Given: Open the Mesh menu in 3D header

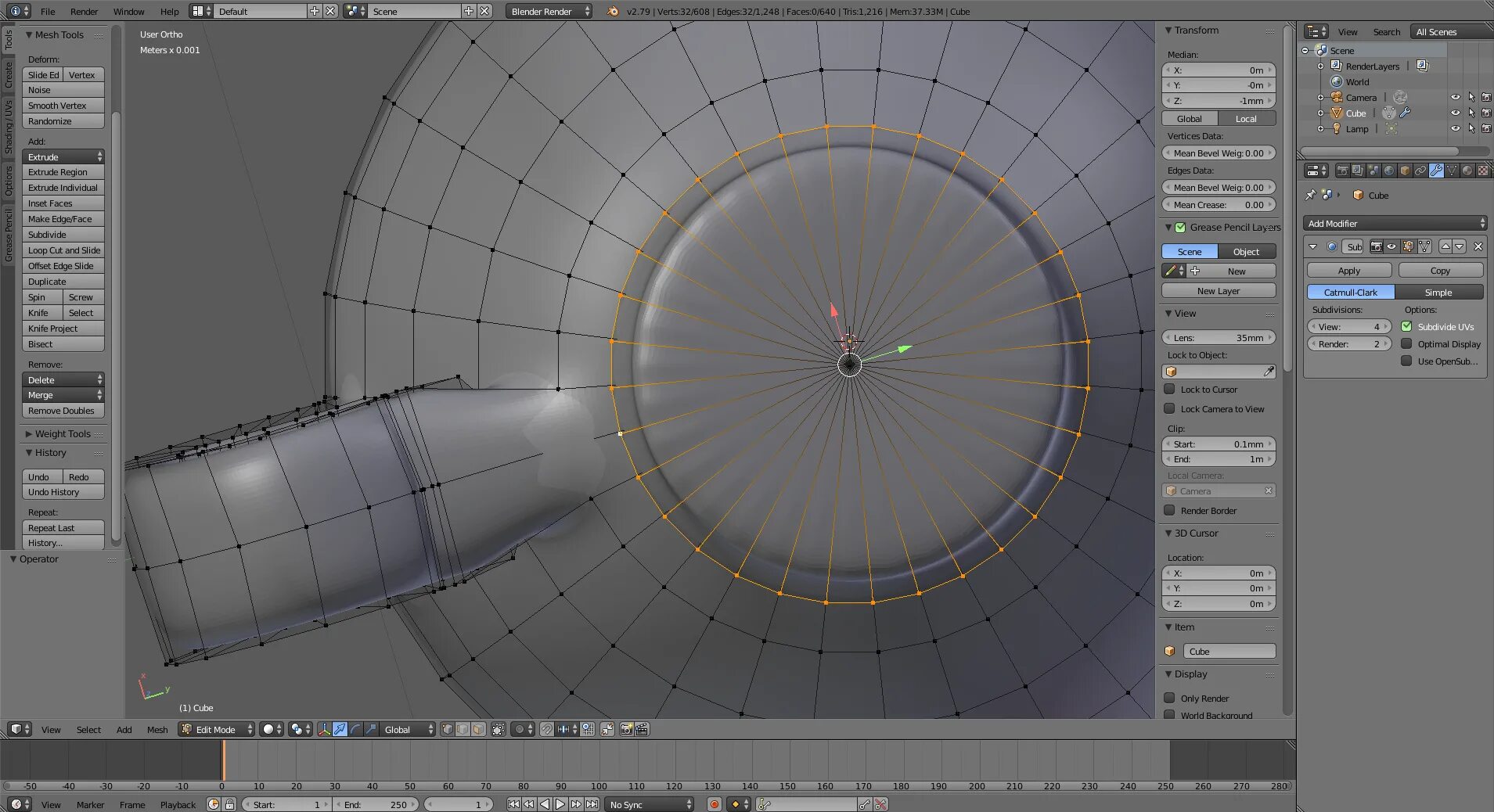Looking at the screenshot, I should 157,729.
